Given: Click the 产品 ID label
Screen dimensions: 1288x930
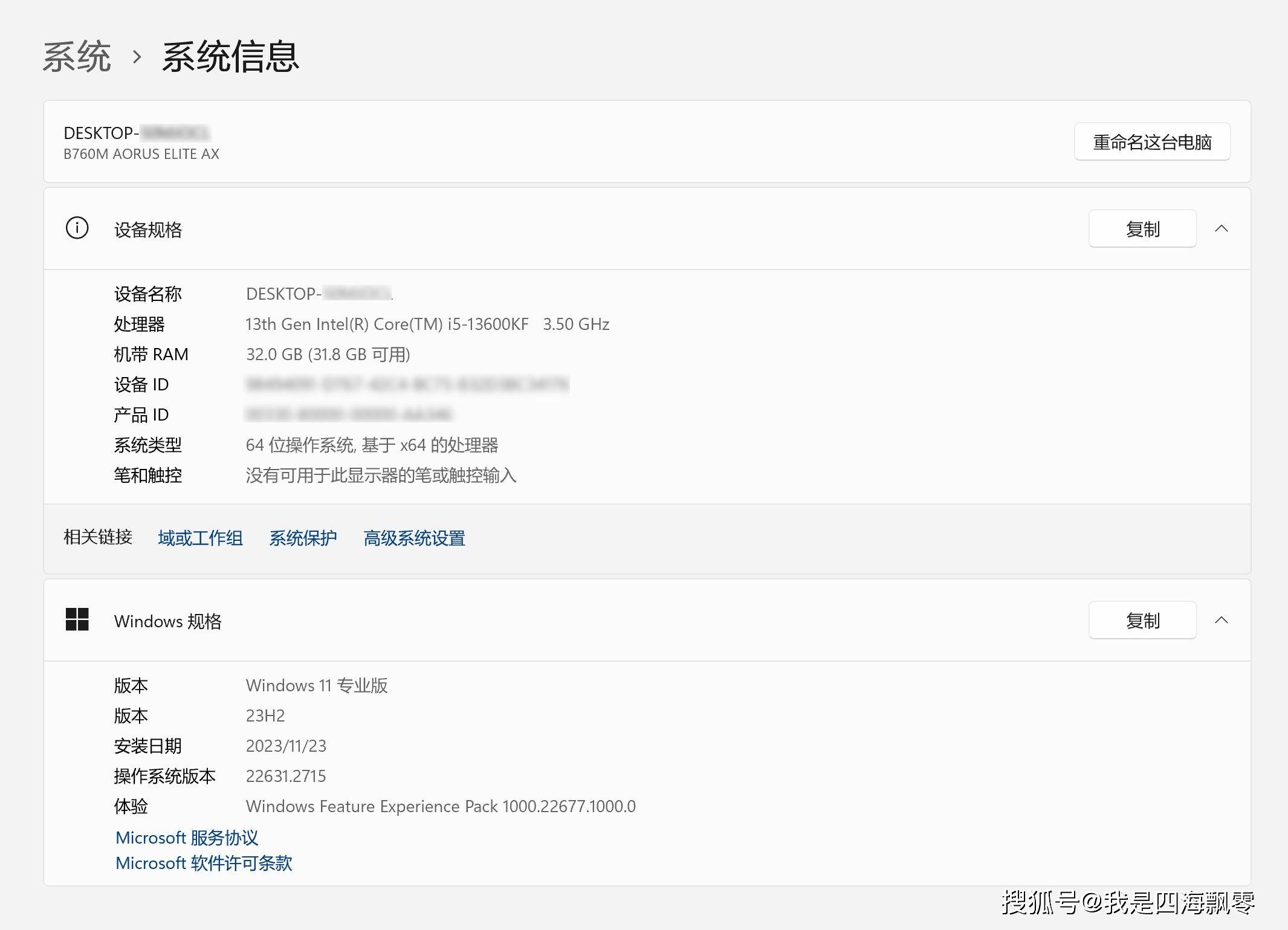Looking at the screenshot, I should click(x=141, y=415).
